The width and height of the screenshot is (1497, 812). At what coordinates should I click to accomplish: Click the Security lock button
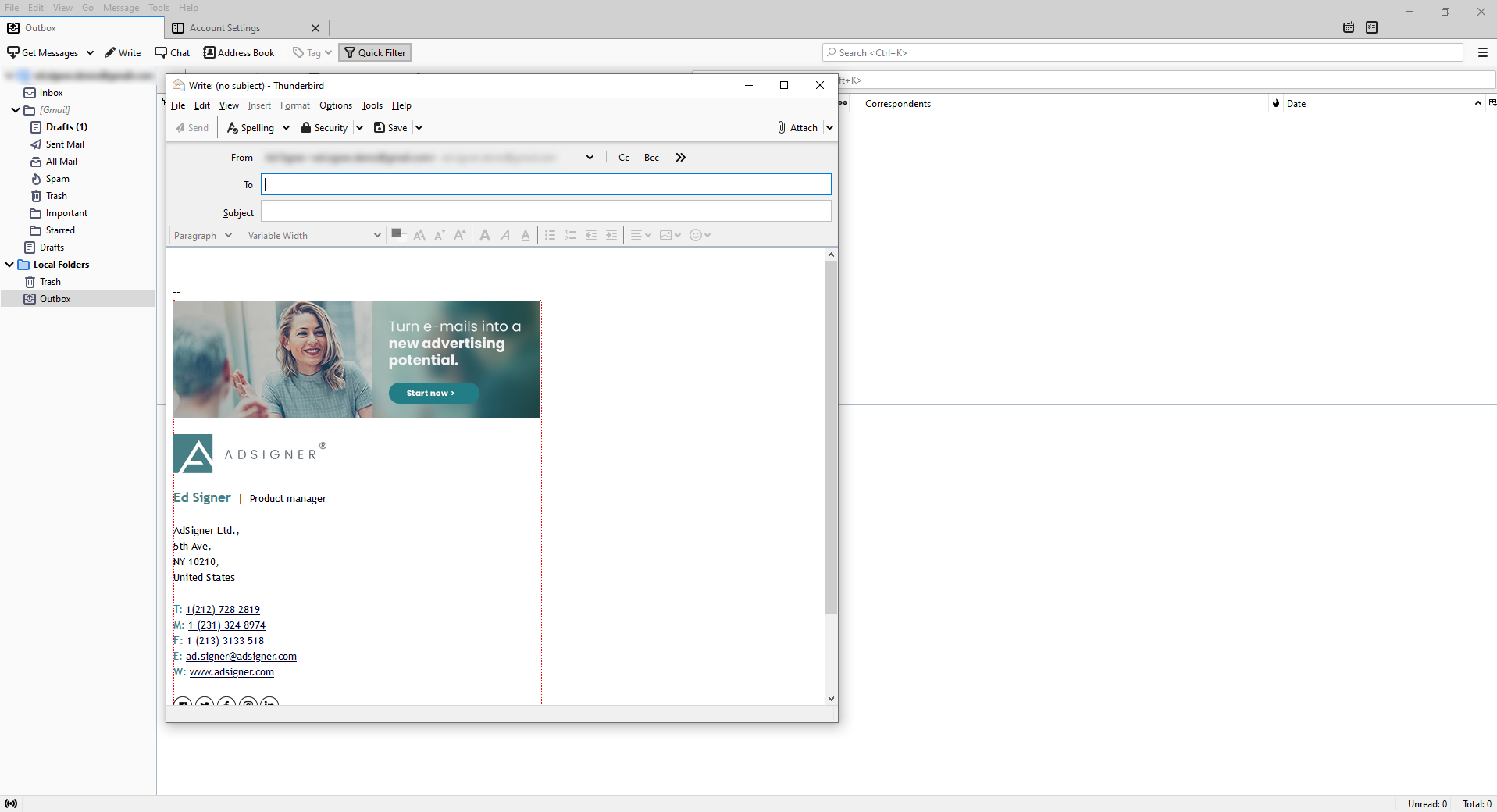point(324,128)
